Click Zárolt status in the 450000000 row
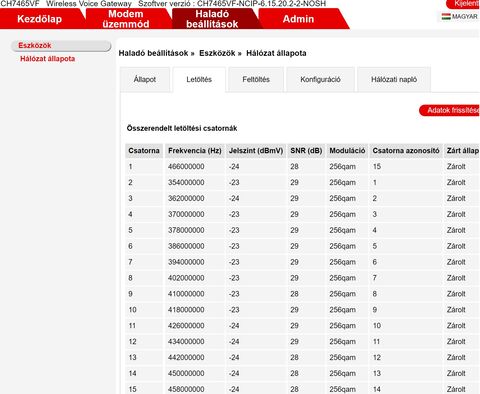480x394 pixels. tap(456, 373)
